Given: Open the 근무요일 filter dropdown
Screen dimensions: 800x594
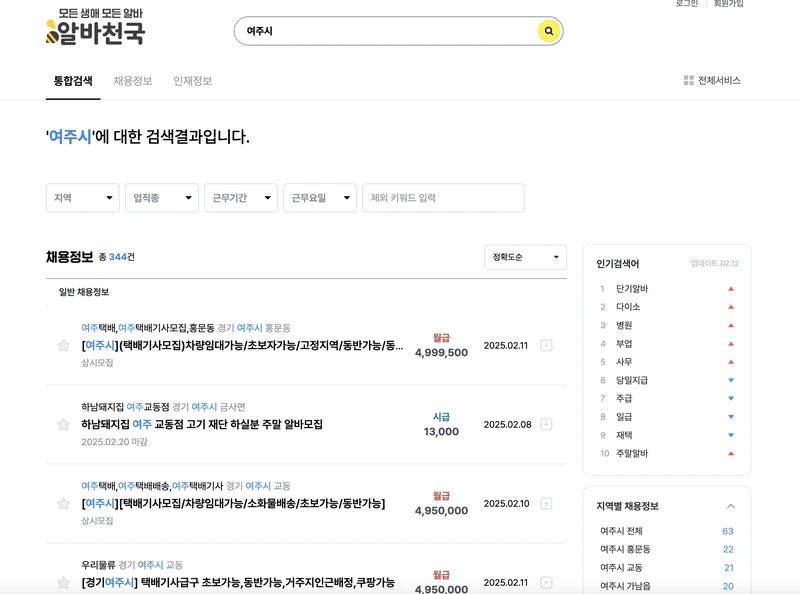Looking at the screenshot, I should pyautogui.click(x=317, y=197).
